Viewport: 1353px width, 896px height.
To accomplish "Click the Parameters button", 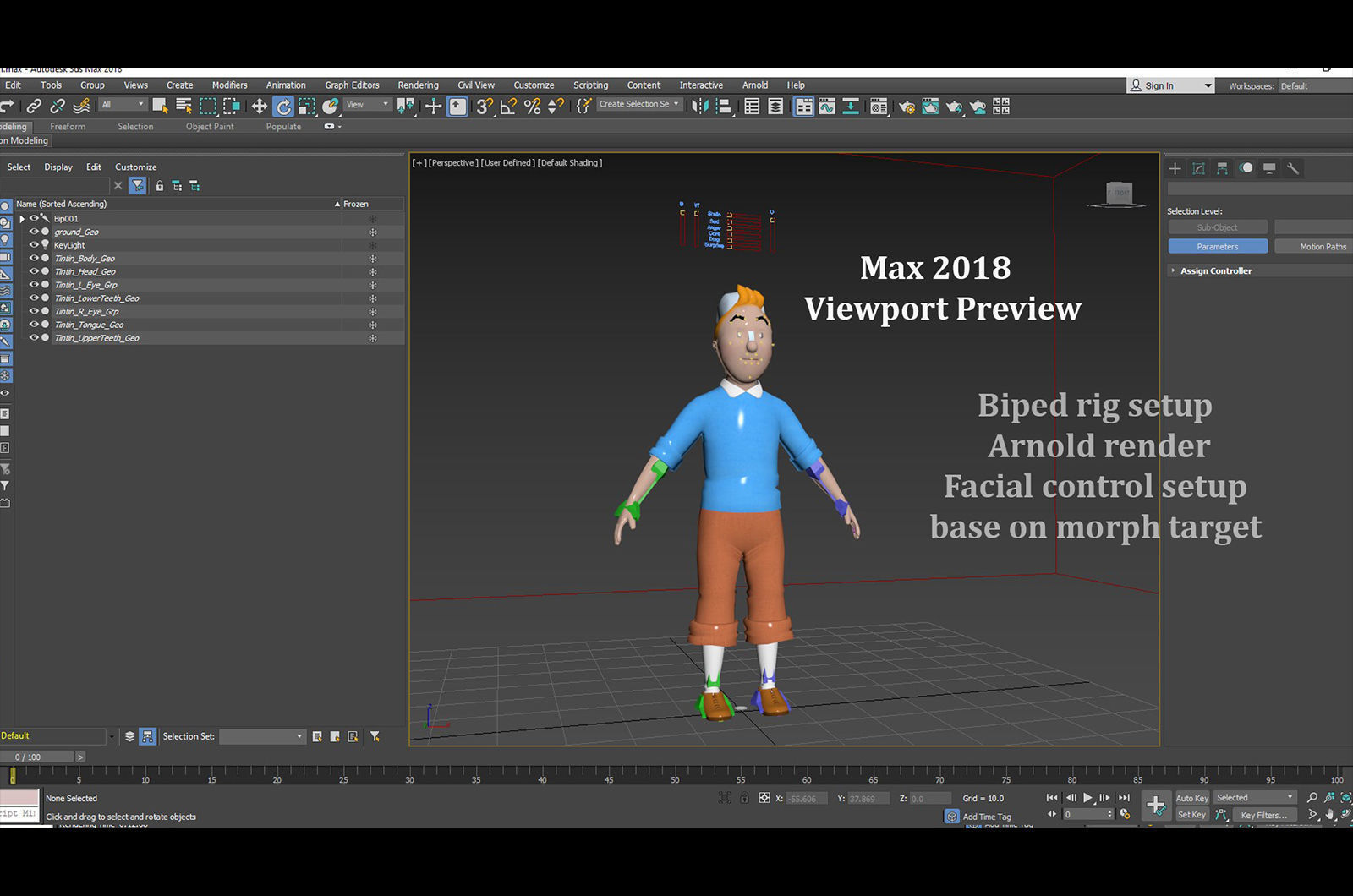I will point(1218,246).
